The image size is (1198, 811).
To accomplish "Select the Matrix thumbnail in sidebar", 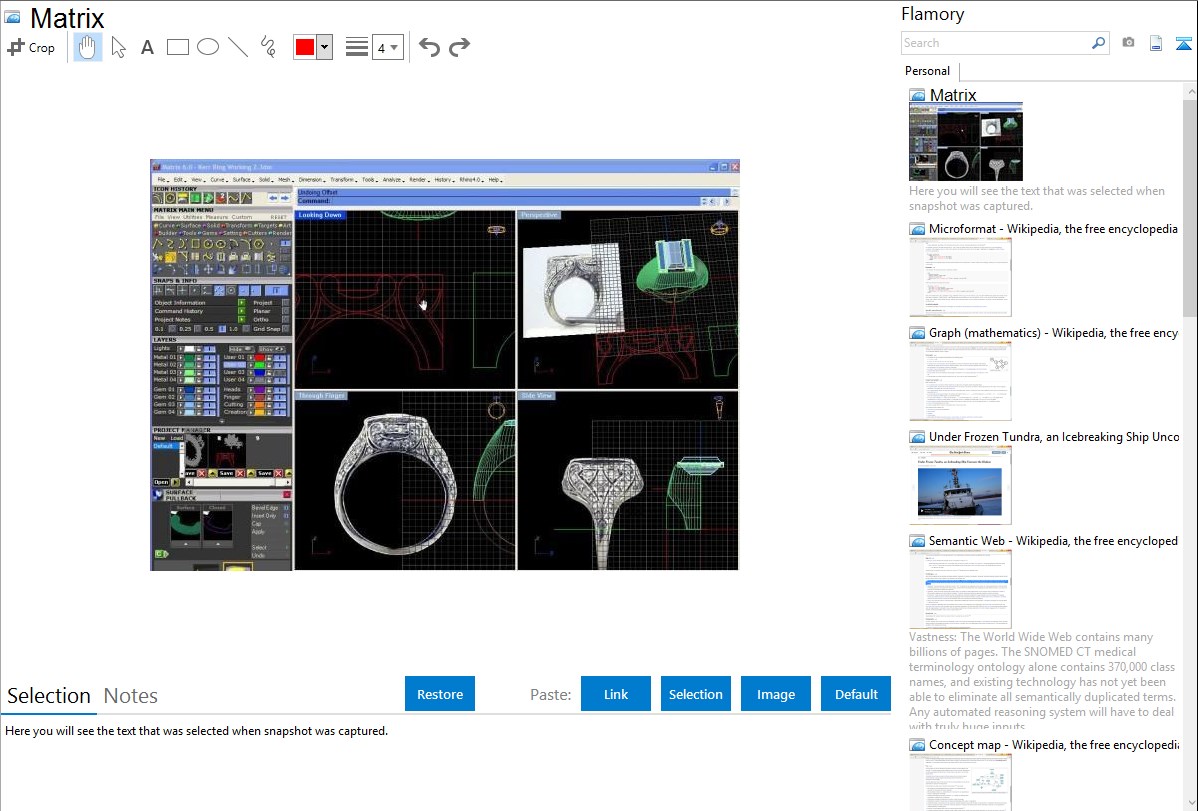I will tap(966, 142).
